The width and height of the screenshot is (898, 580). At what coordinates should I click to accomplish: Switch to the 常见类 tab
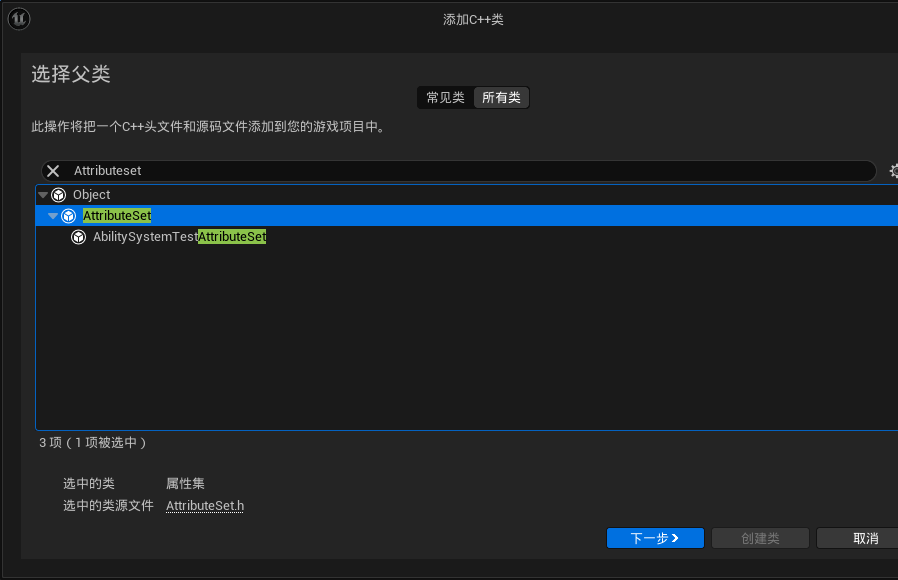tap(444, 97)
